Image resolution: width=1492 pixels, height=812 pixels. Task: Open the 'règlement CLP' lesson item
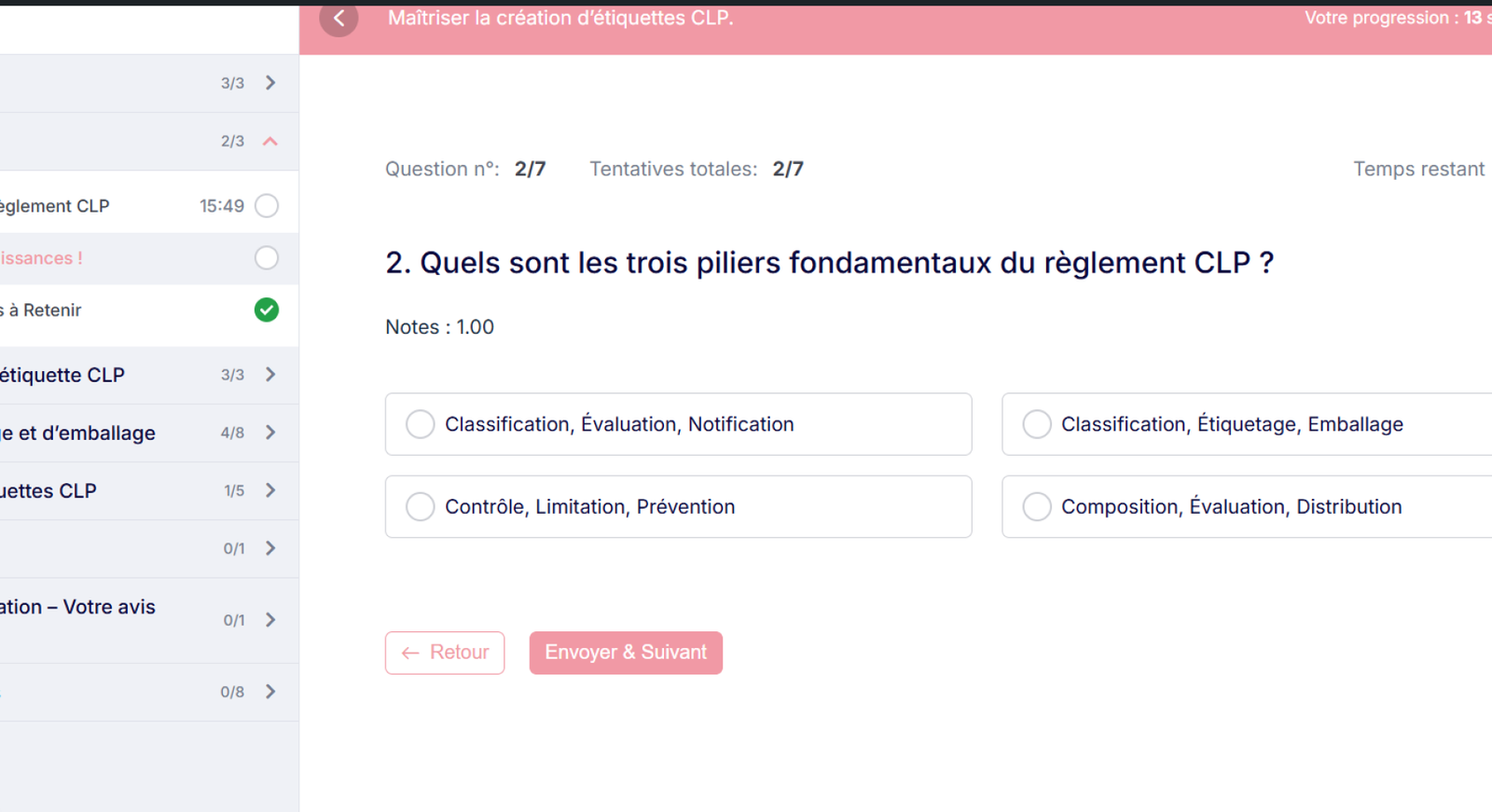[x=56, y=206]
